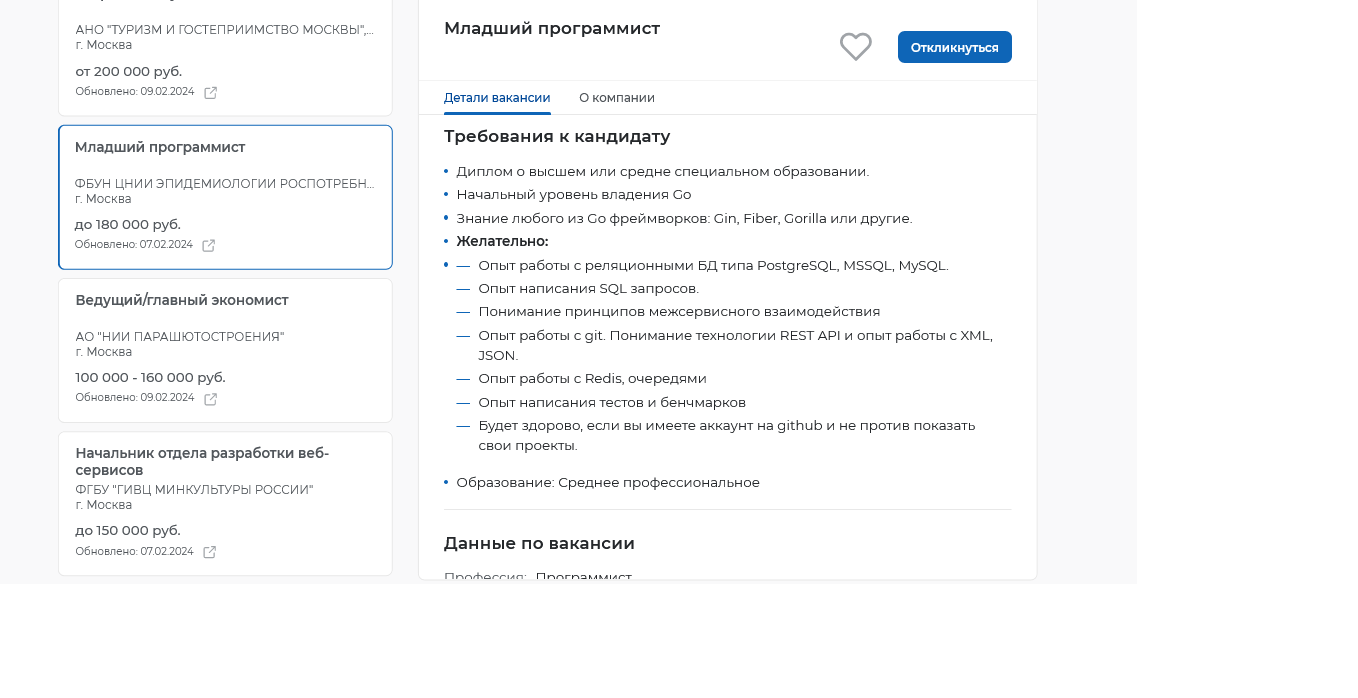Click external link icon on ФБУН ЦНИИ Эпидемиологии card
Screen dimensions: 1358x698
coord(209,246)
